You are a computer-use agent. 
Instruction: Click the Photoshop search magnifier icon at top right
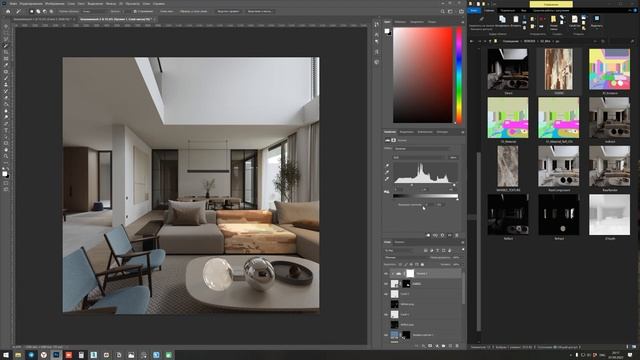443,11
